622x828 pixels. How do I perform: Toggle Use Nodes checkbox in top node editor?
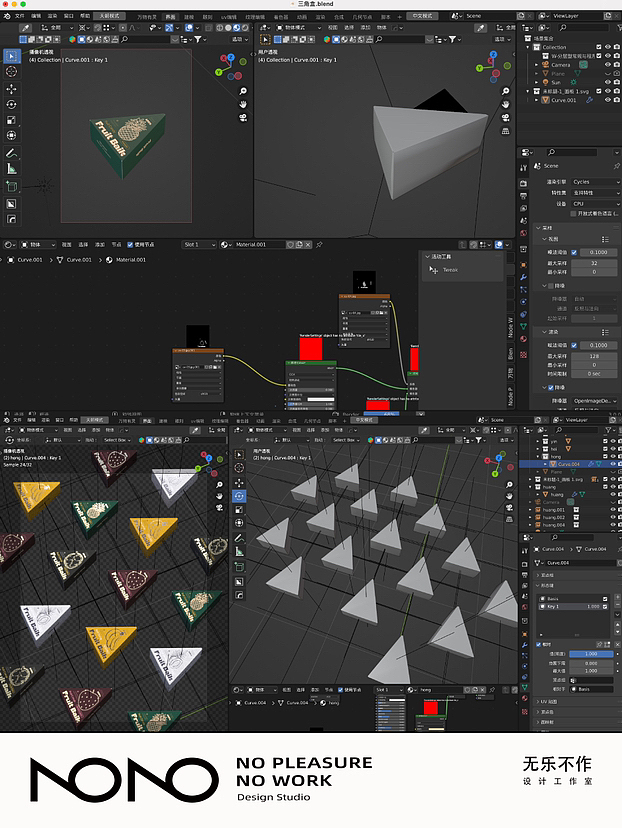[x=130, y=244]
